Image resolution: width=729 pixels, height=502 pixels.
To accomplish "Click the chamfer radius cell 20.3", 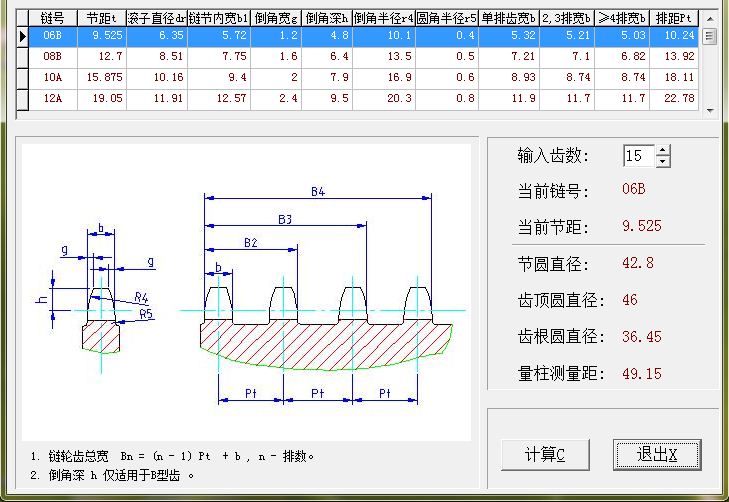I will pyautogui.click(x=384, y=99).
